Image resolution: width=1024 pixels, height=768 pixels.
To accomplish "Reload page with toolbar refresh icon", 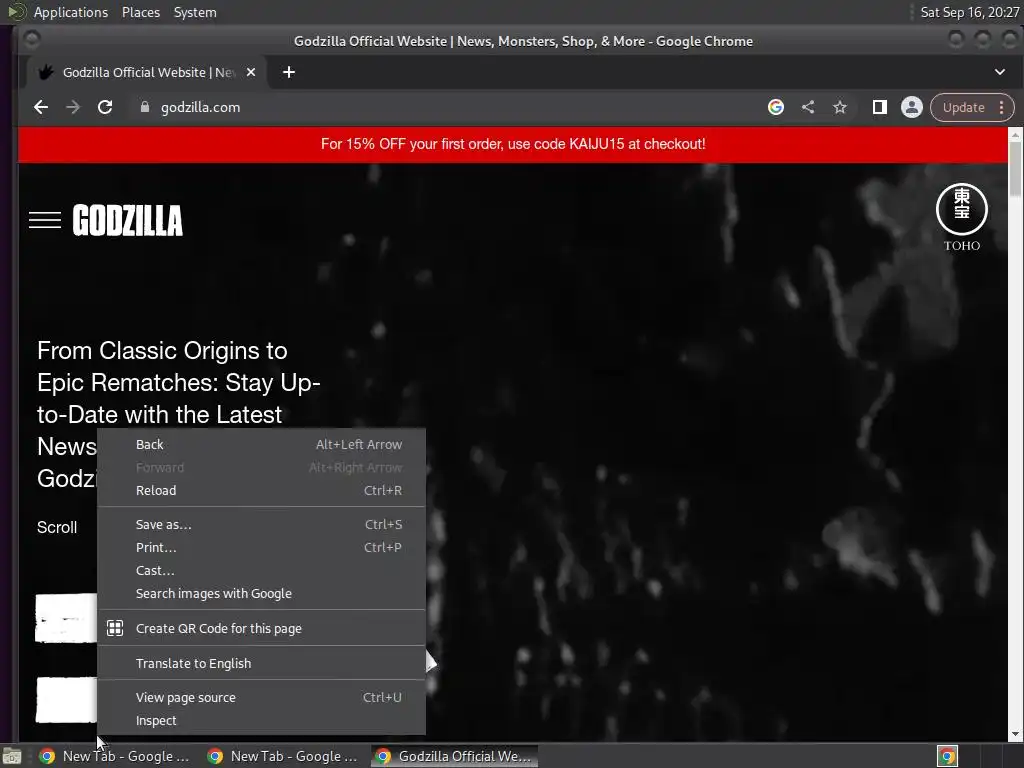I will (105, 107).
